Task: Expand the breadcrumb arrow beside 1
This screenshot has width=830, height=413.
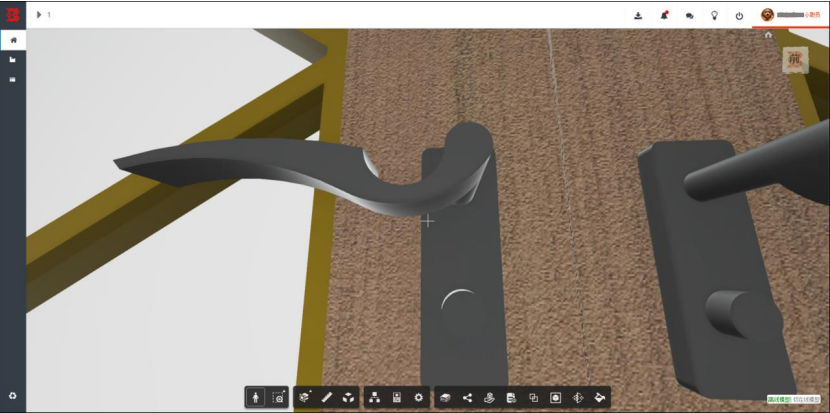Action: coord(39,15)
